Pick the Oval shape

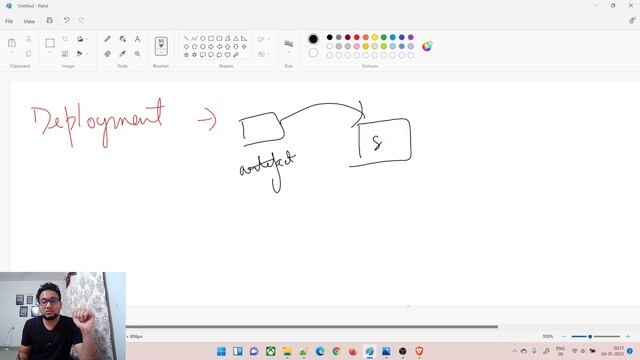click(203, 38)
